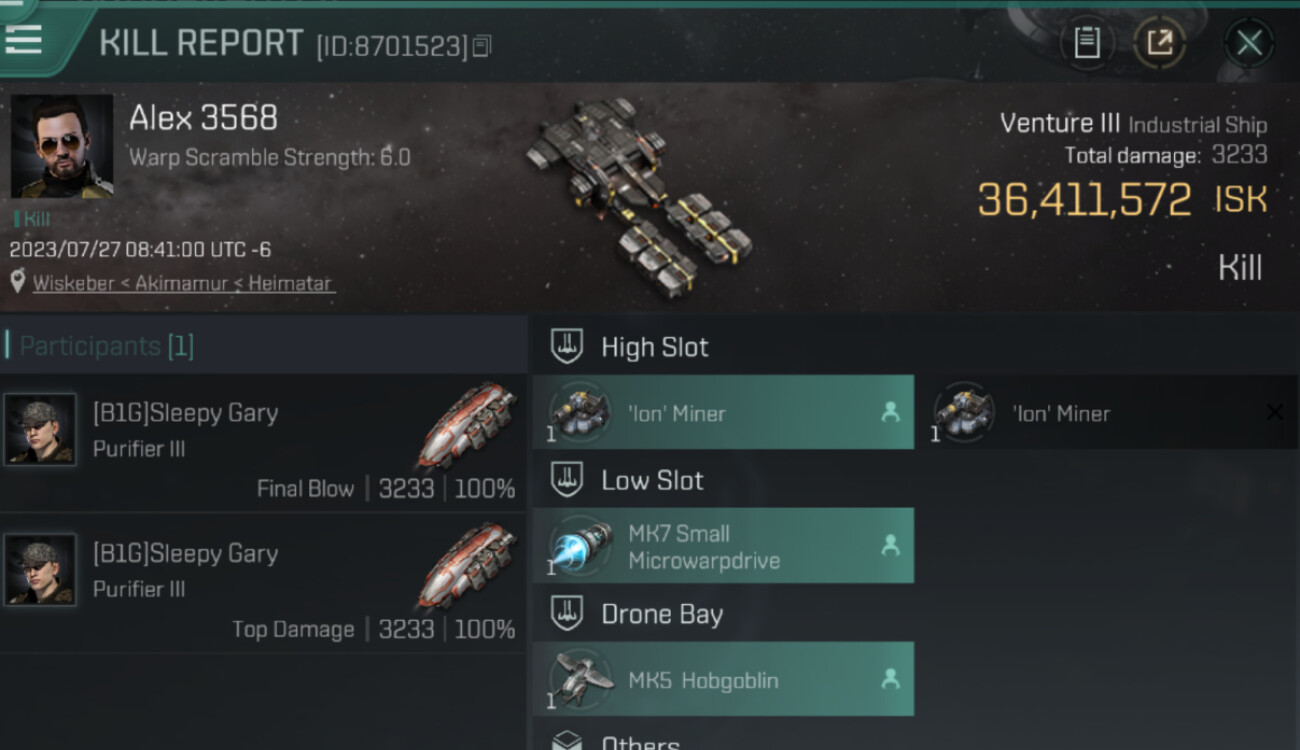
Task: Close the kill report window
Action: tap(1249, 43)
